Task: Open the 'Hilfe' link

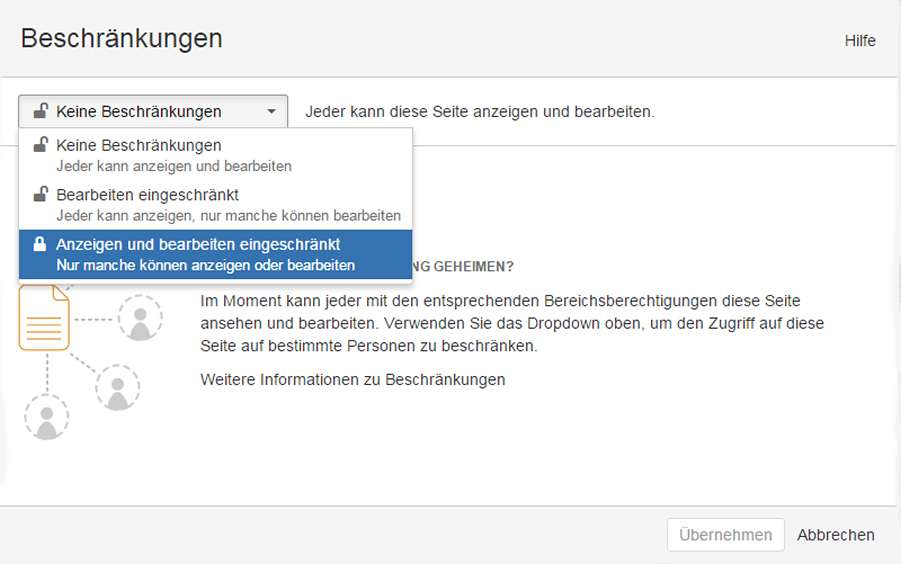Action: [859, 41]
